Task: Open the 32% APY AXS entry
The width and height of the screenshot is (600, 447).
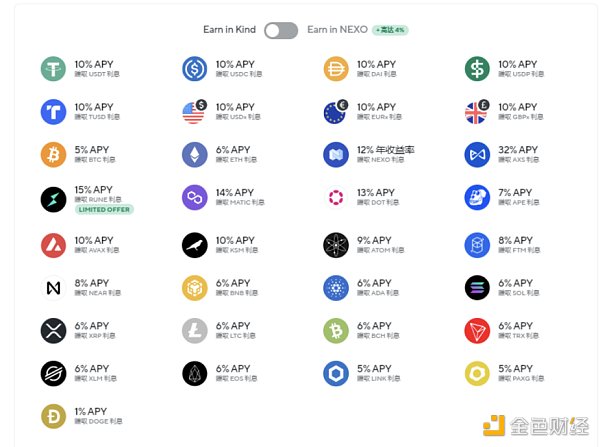Action: (520, 154)
